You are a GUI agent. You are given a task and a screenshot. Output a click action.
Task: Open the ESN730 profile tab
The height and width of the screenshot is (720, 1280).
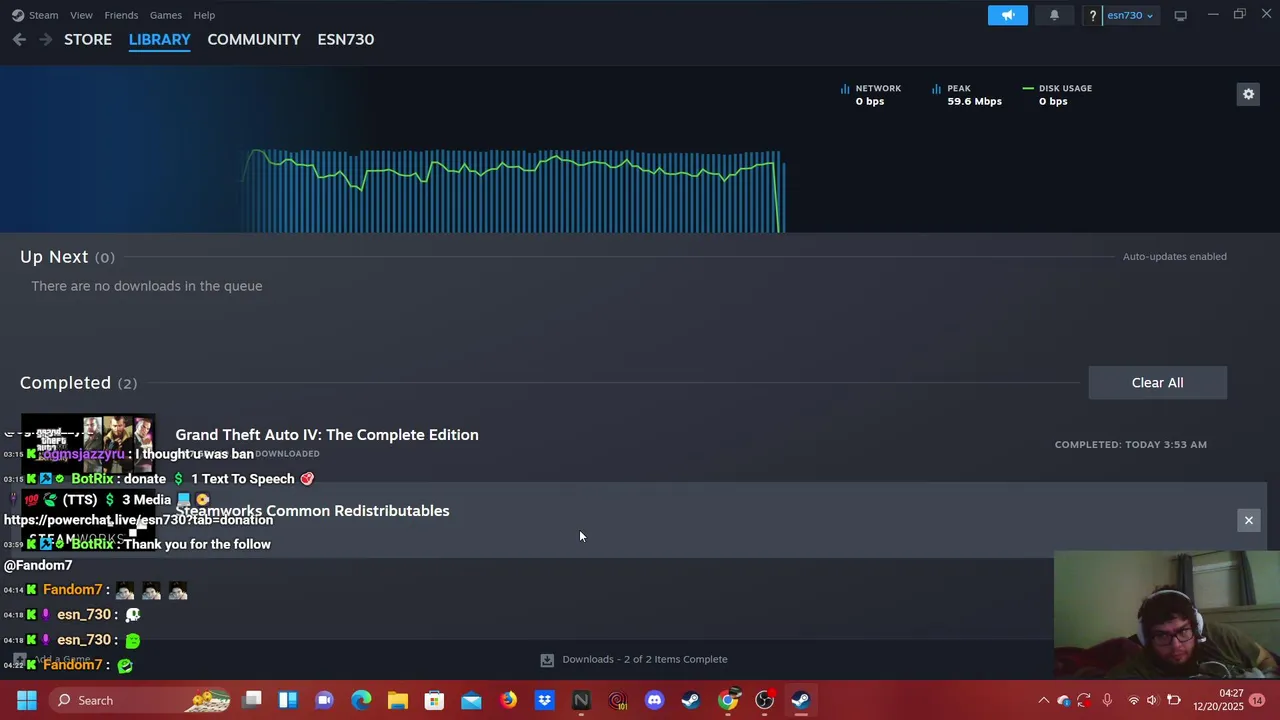pyautogui.click(x=346, y=39)
